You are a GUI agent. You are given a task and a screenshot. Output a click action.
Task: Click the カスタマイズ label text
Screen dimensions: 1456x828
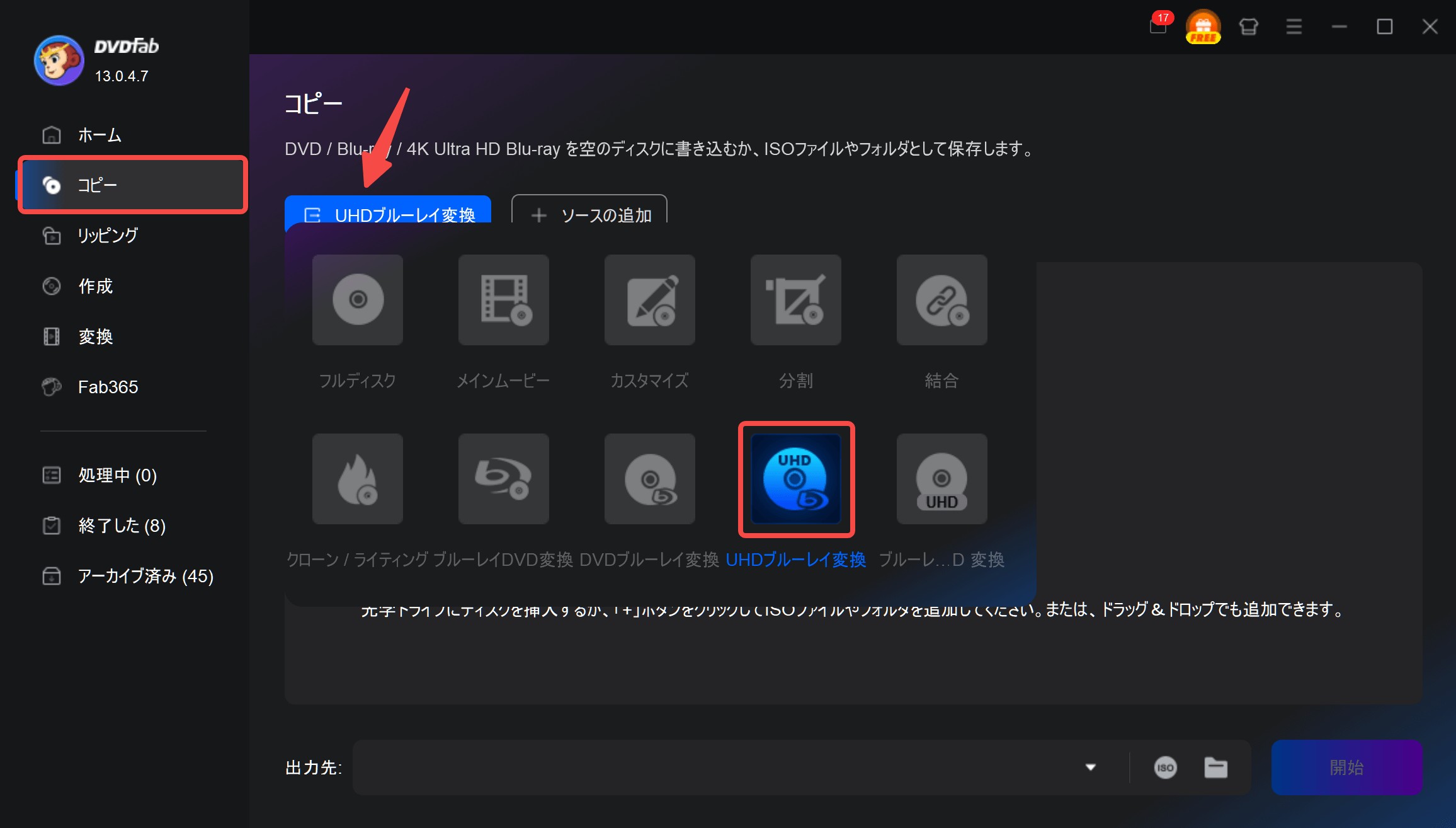(649, 381)
